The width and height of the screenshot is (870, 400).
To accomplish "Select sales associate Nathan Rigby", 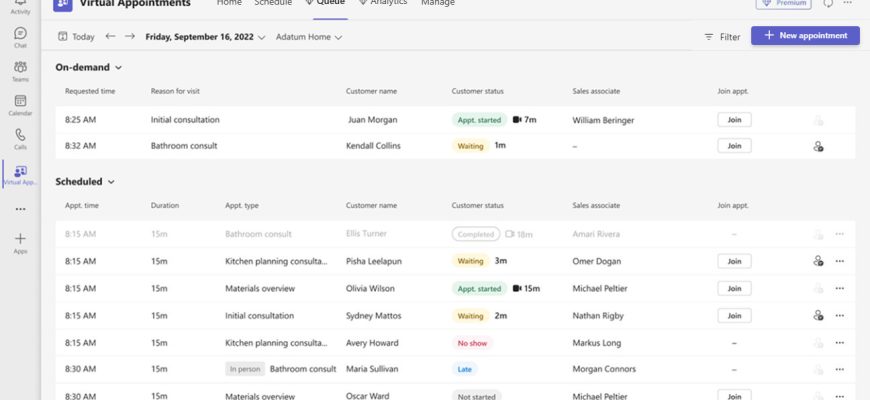I will (x=598, y=316).
